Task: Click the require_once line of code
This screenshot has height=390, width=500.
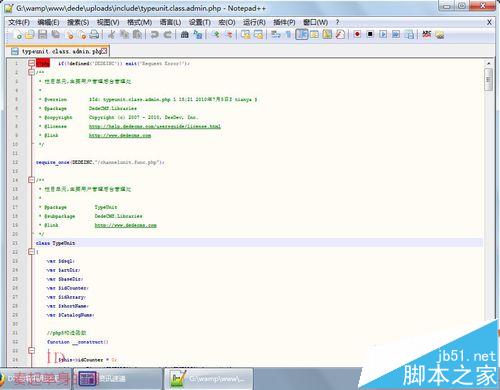Action: (100, 162)
